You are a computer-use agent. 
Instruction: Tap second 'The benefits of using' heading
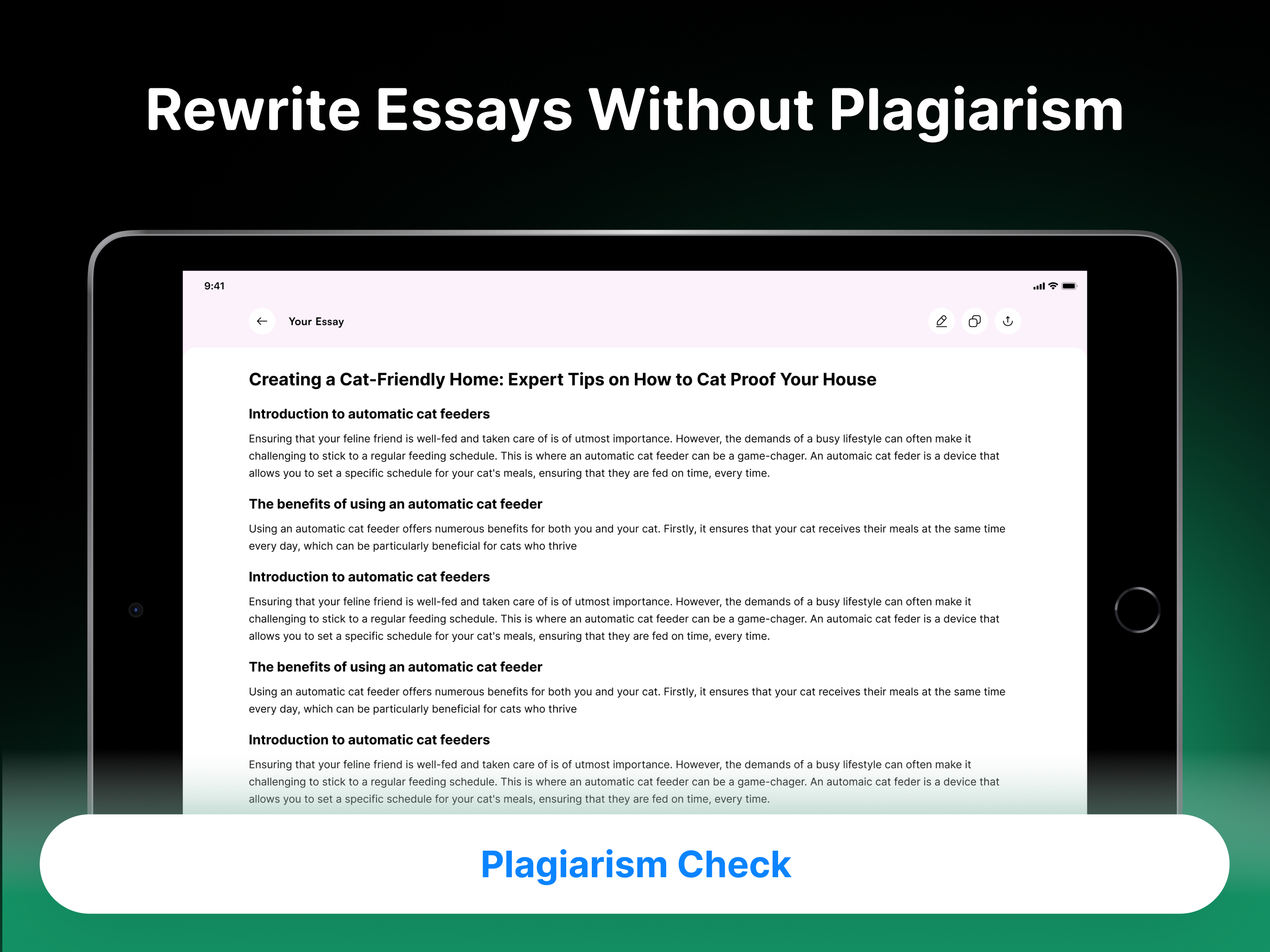click(395, 667)
